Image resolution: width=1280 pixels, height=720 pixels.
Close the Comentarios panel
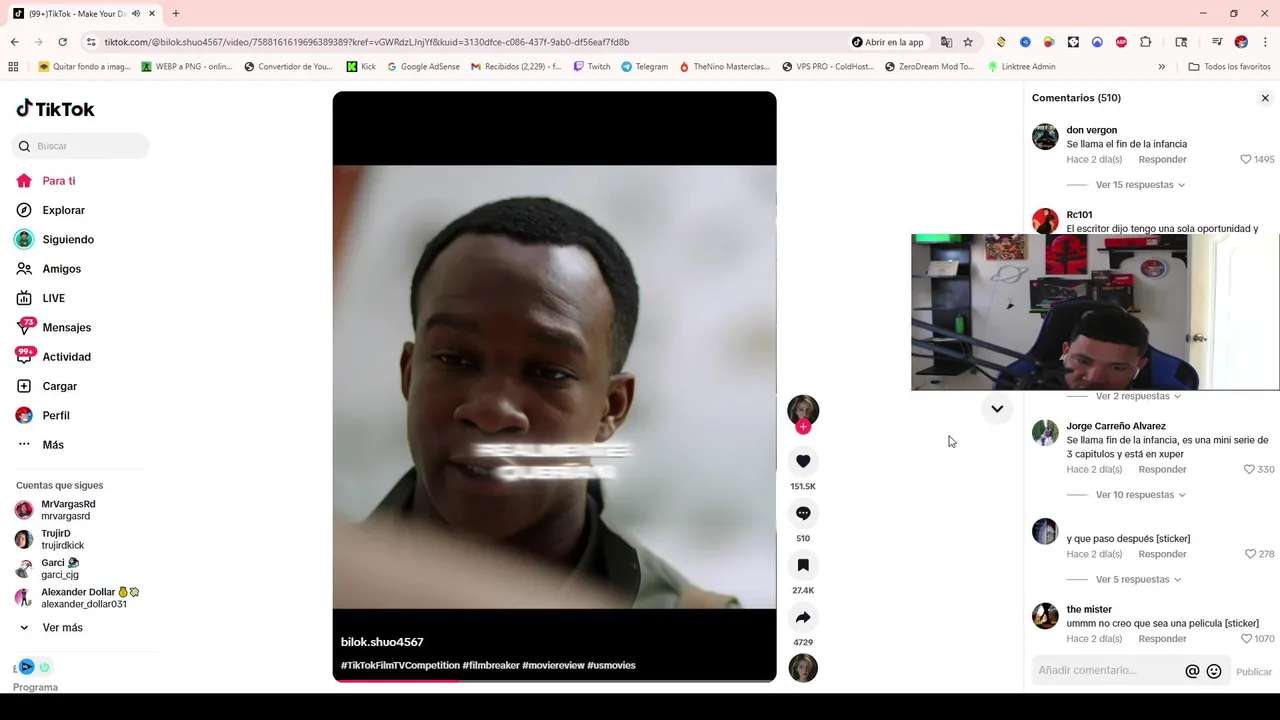click(x=1265, y=98)
